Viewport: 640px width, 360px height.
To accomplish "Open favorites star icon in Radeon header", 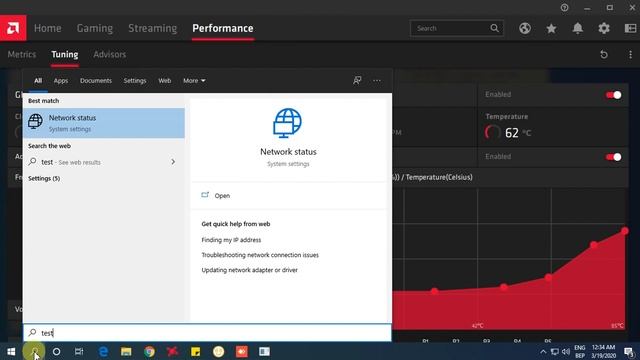I will tap(551, 28).
